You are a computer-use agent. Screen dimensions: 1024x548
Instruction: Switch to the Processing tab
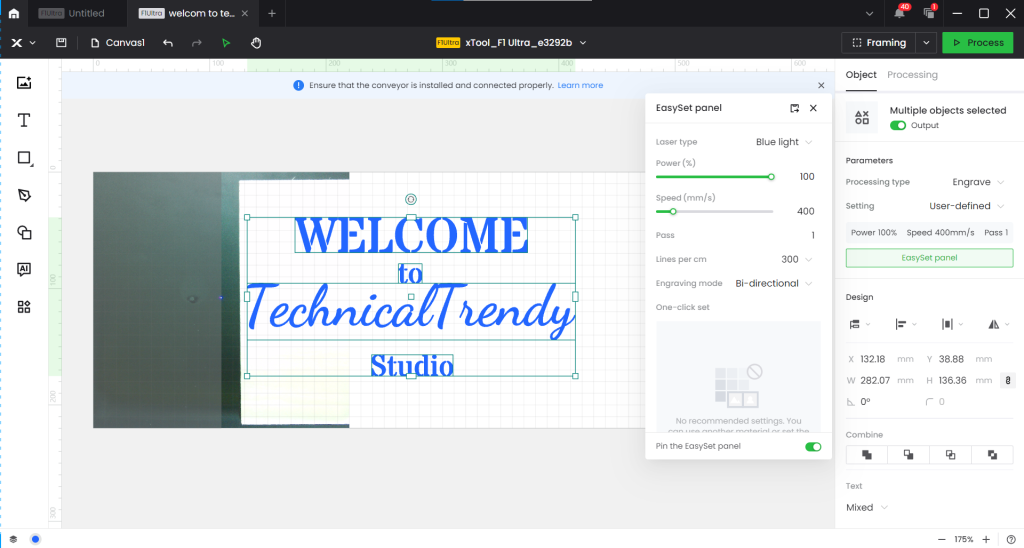(x=912, y=74)
